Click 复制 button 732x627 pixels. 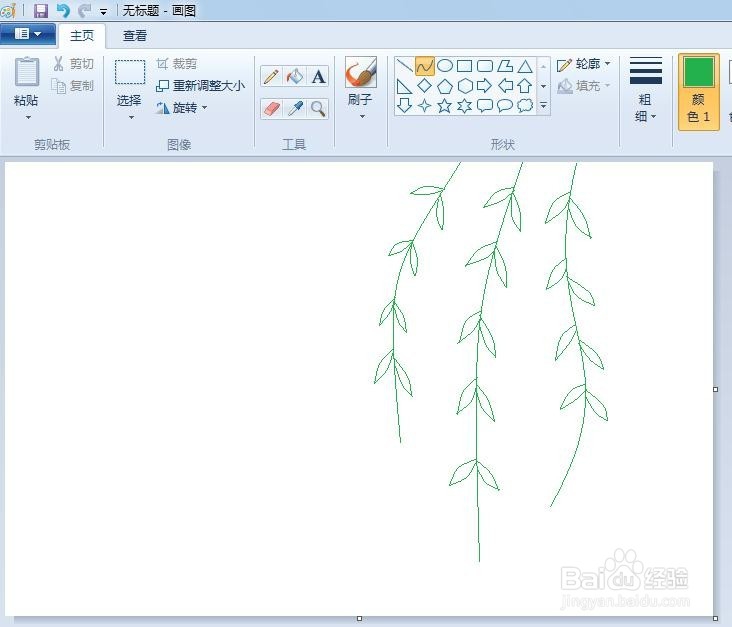click(x=73, y=86)
